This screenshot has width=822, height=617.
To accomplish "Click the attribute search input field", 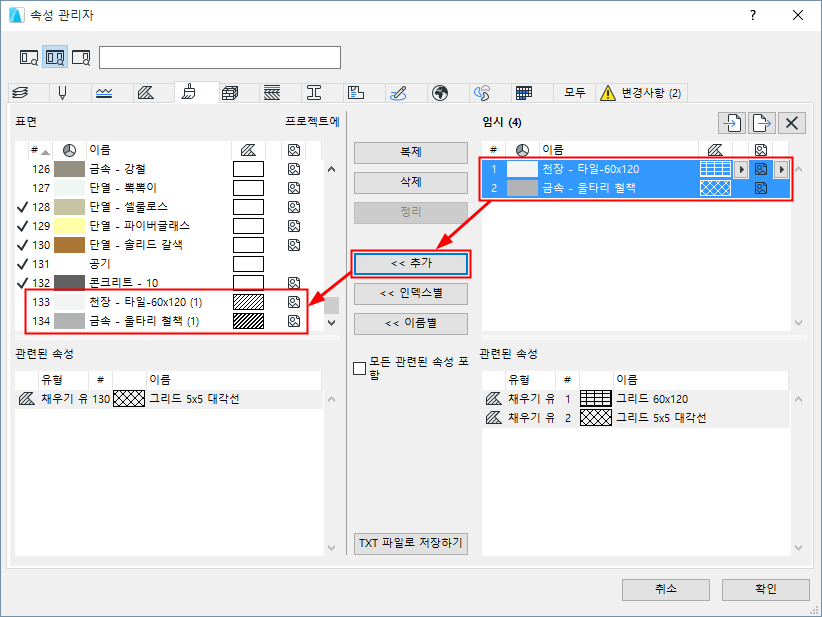I will [x=220, y=57].
